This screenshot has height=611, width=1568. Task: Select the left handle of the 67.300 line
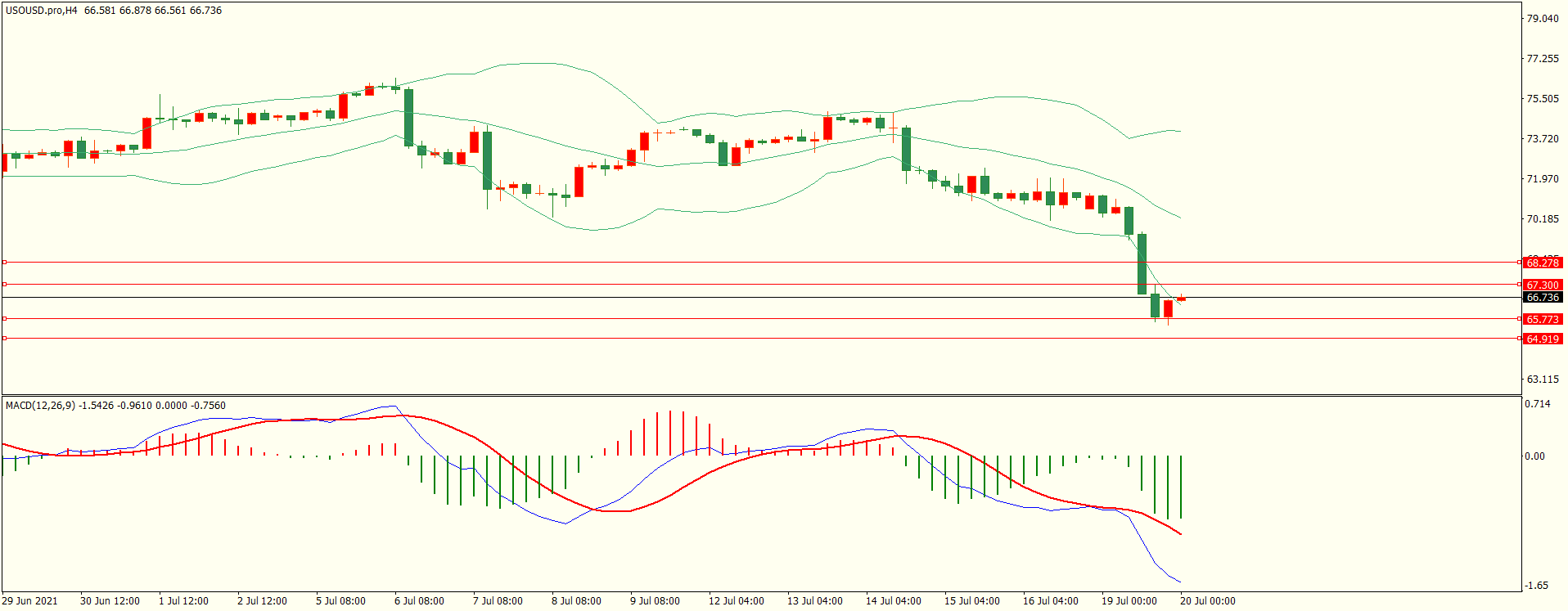coord(5,284)
